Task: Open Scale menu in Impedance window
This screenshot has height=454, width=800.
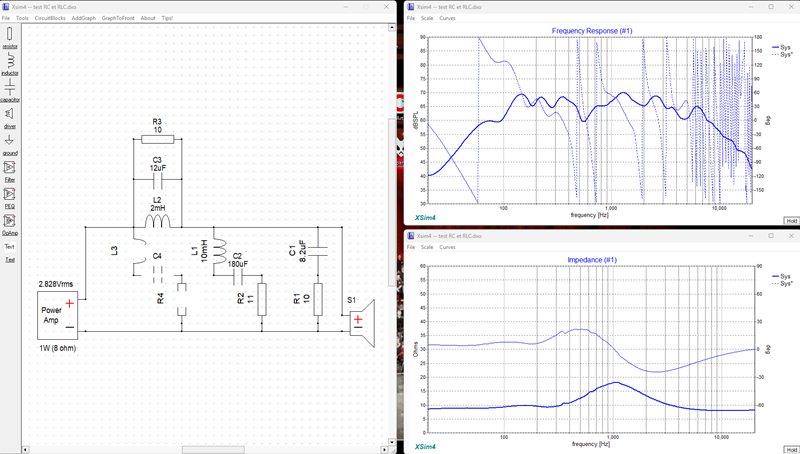Action: coord(427,247)
